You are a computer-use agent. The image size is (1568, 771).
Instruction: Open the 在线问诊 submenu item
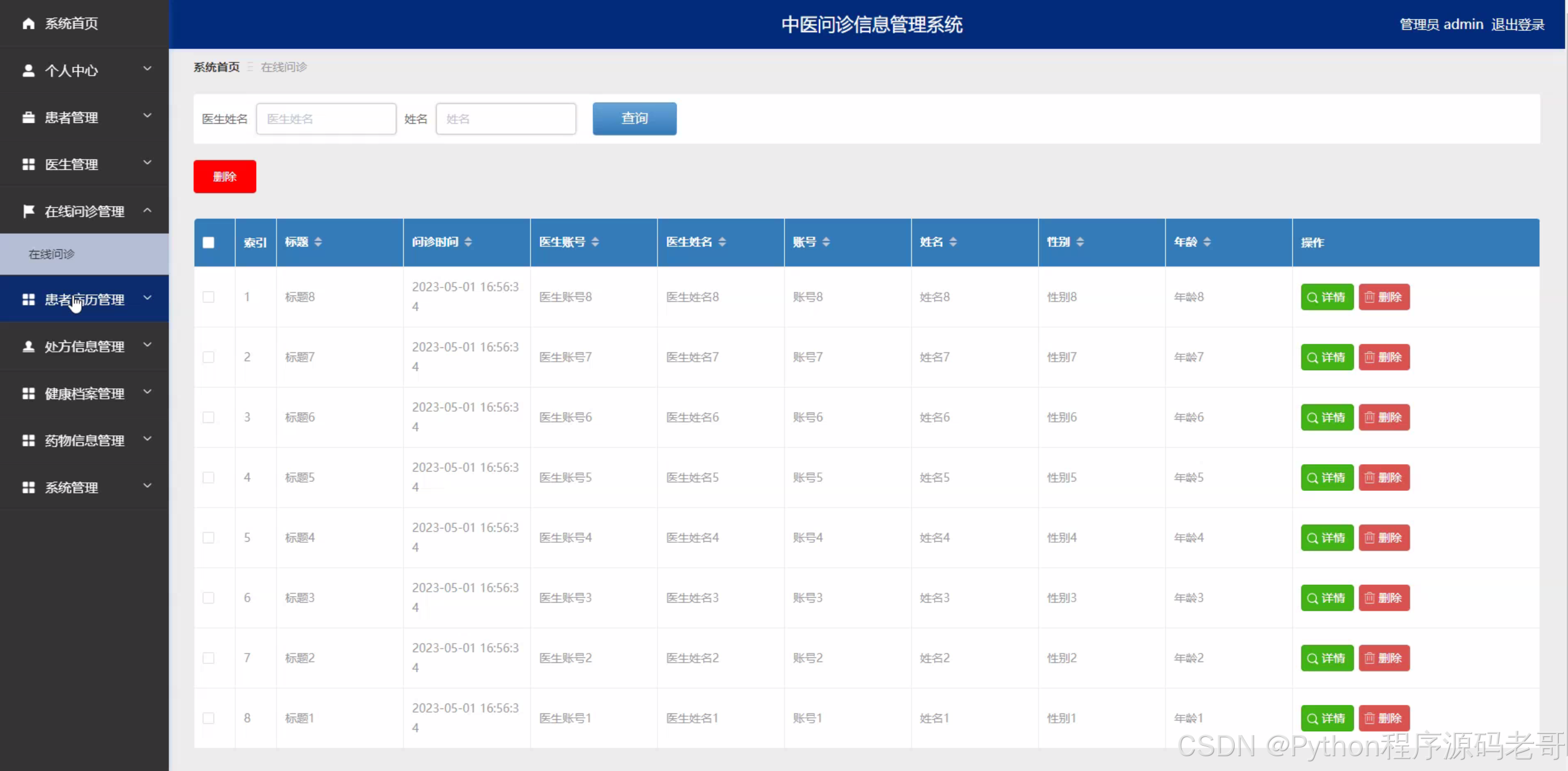pos(52,254)
